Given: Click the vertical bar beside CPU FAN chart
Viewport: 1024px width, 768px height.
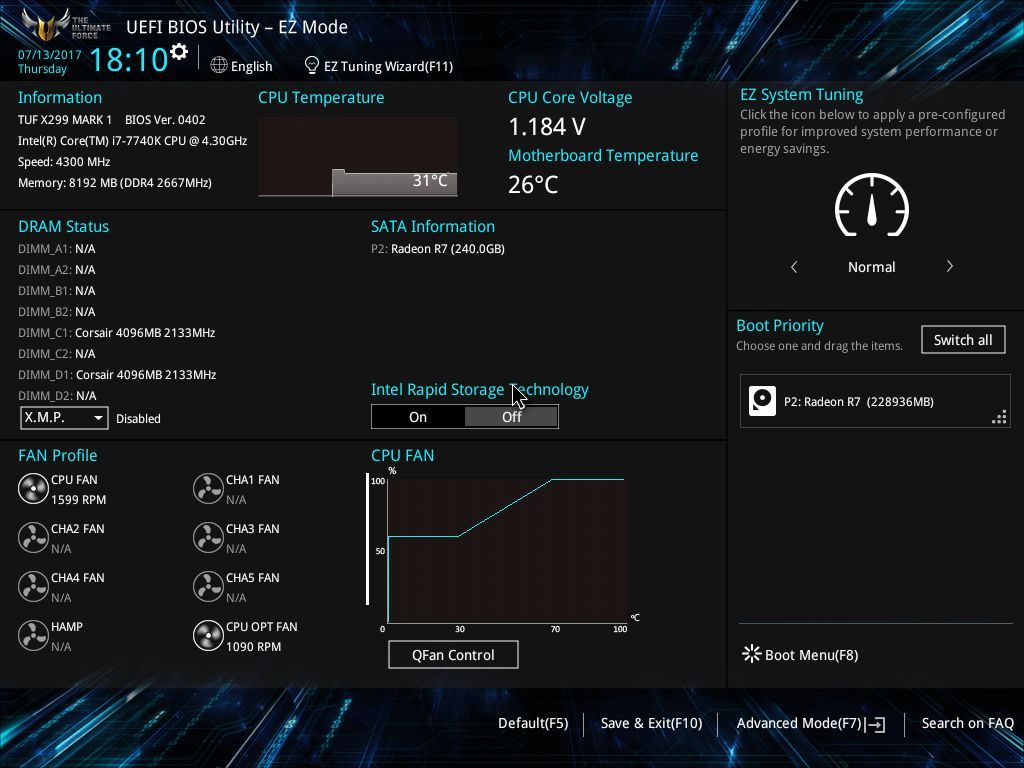Looking at the screenshot, I should [x=368, y=539].
